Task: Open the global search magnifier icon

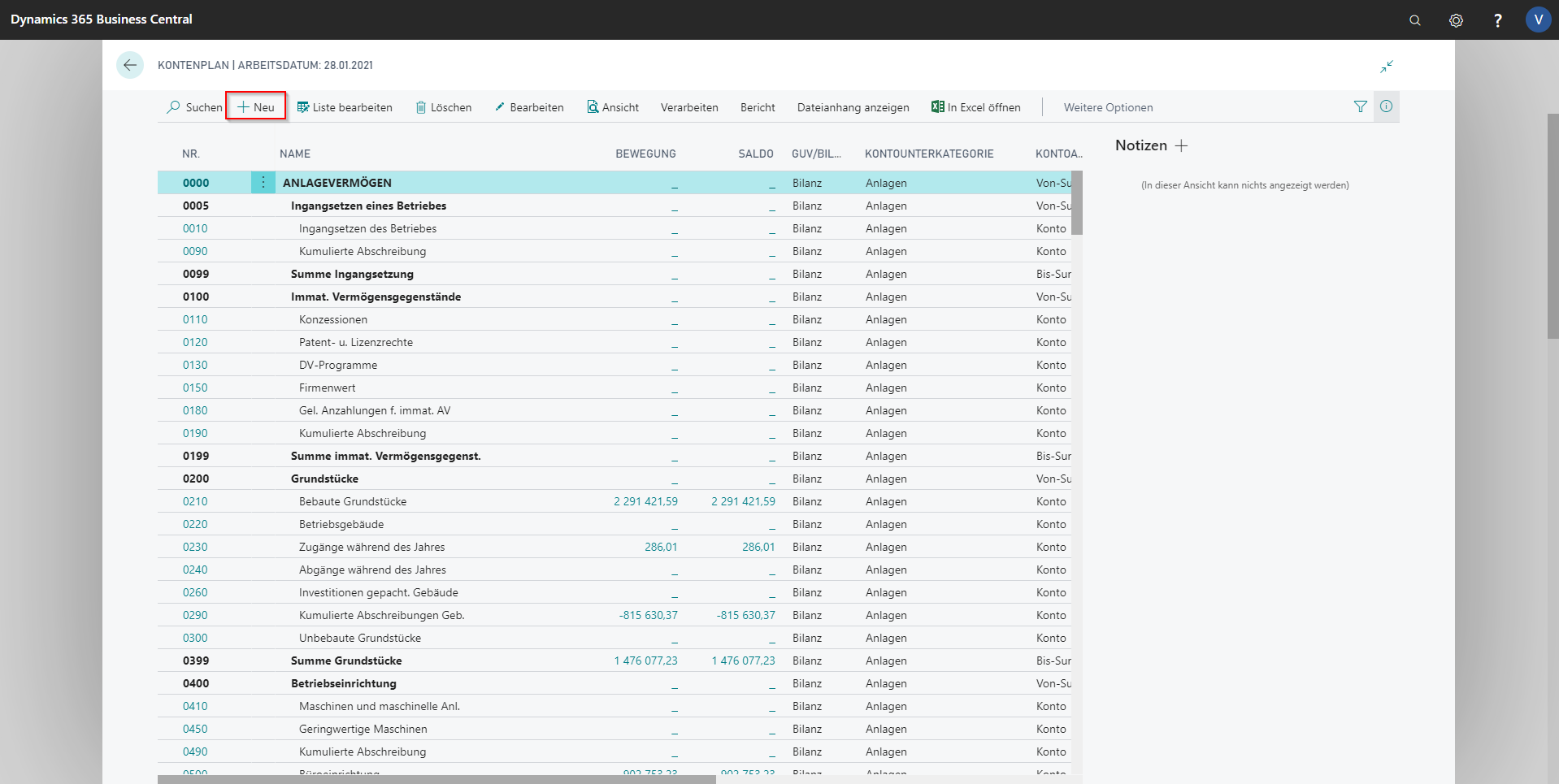Action: pyautogui.click(x=1415, y=20)
